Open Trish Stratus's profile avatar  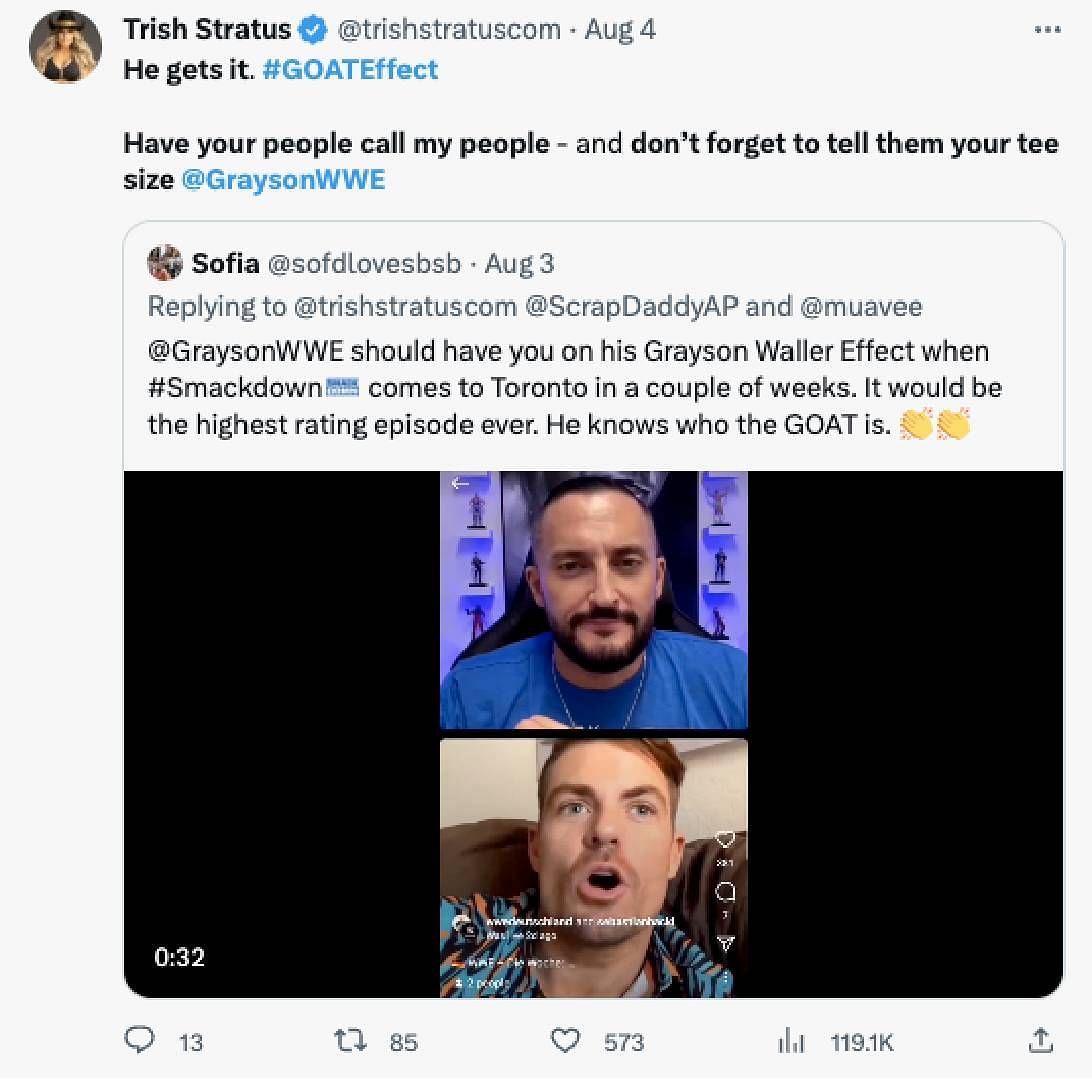click(x=67, y=48)
